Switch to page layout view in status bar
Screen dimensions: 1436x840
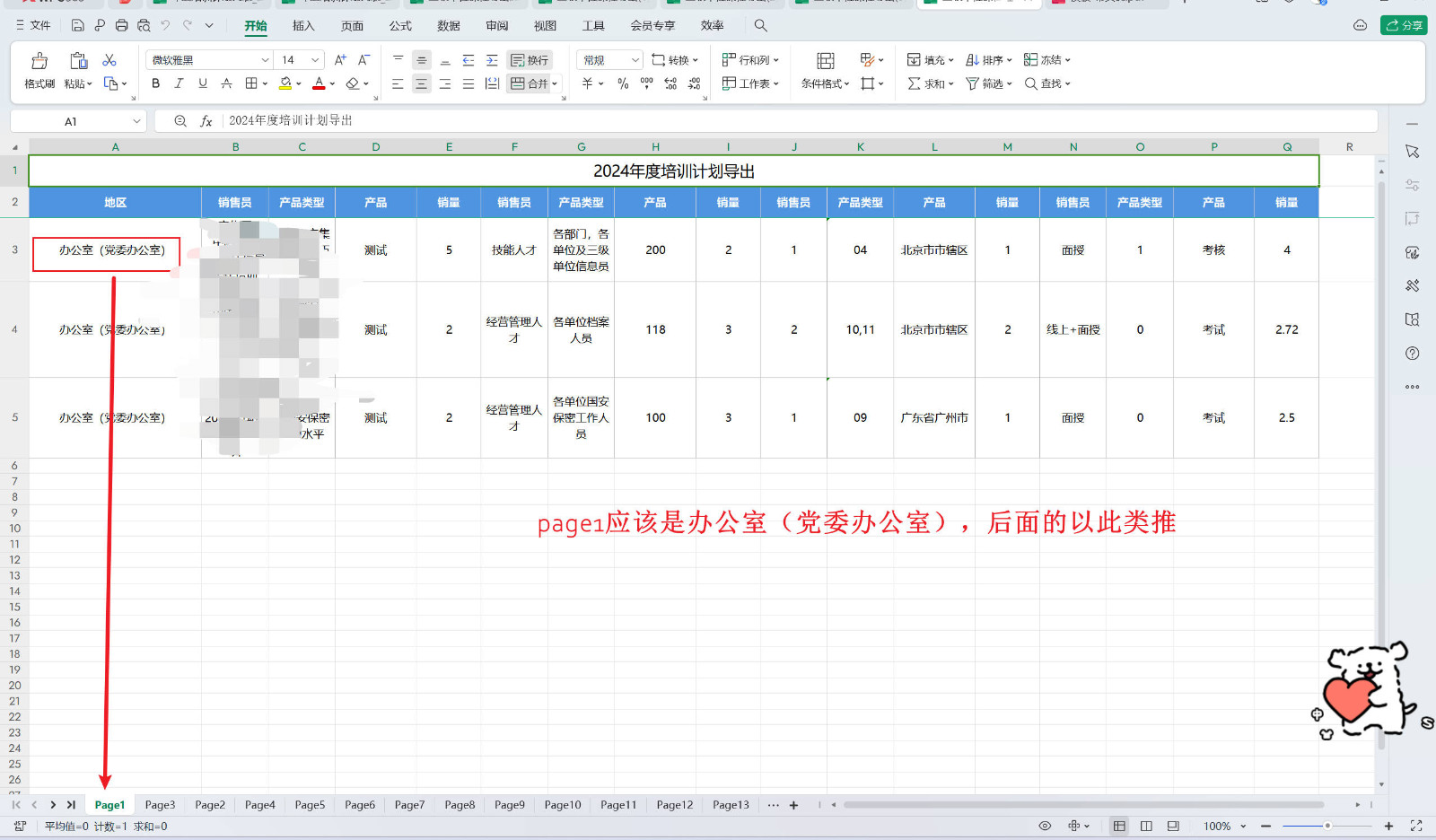point(1146,826)
